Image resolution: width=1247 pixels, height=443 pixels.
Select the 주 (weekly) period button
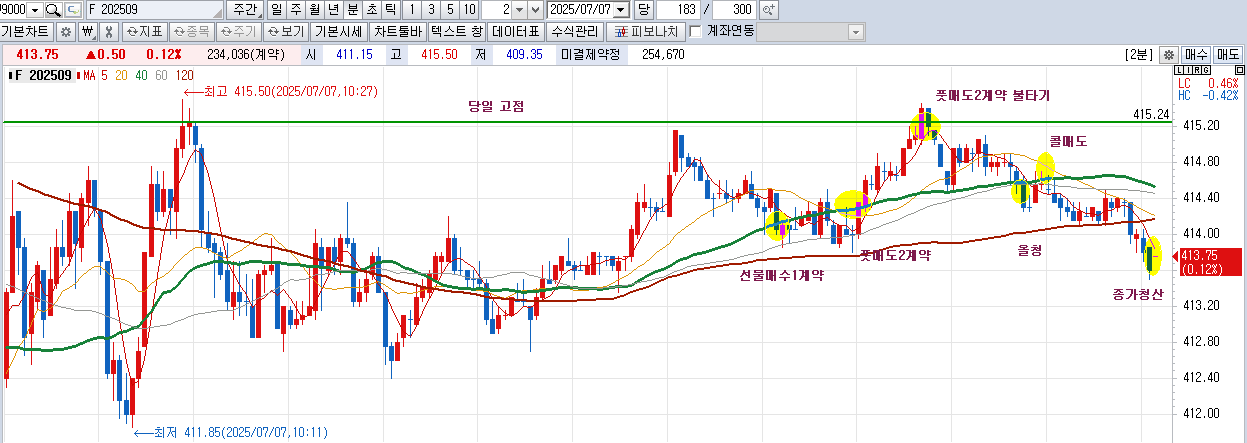pyautogui.click(x=295, y=9)
